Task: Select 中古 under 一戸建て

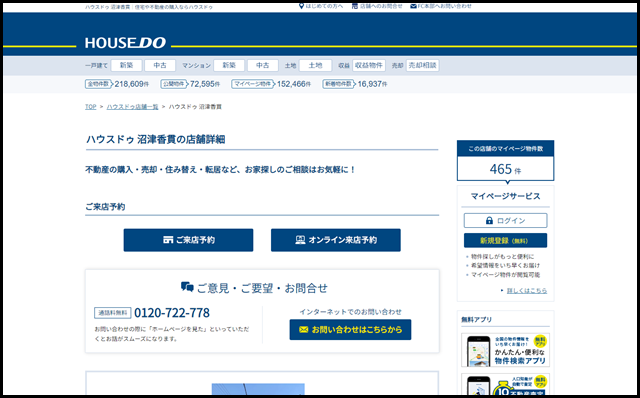Action: 160,65
